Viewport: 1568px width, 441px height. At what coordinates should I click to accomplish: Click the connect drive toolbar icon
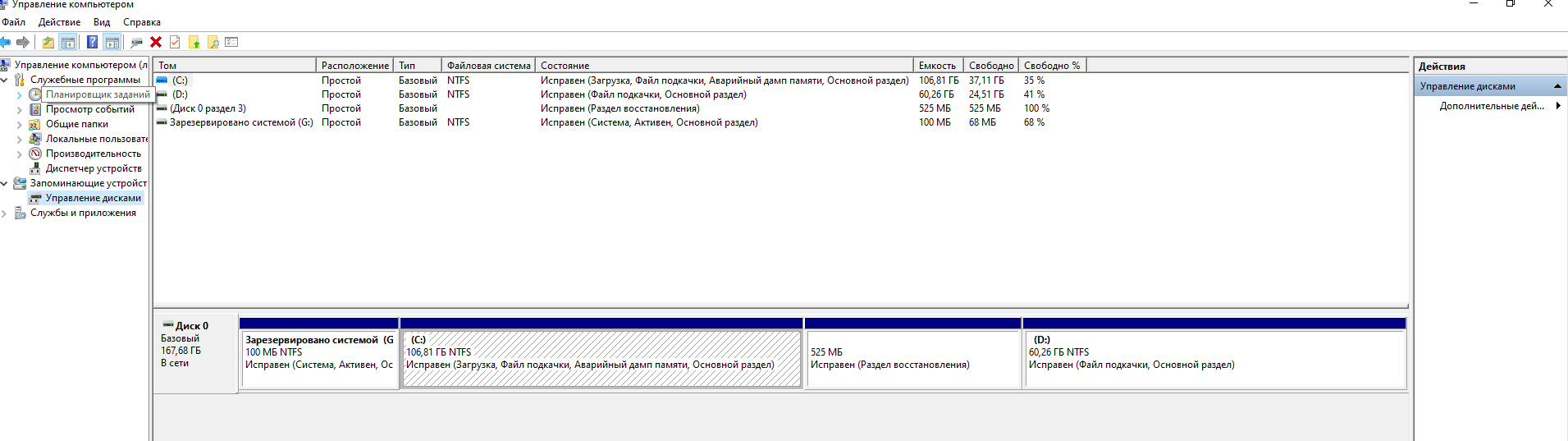[x=136, y=42]
